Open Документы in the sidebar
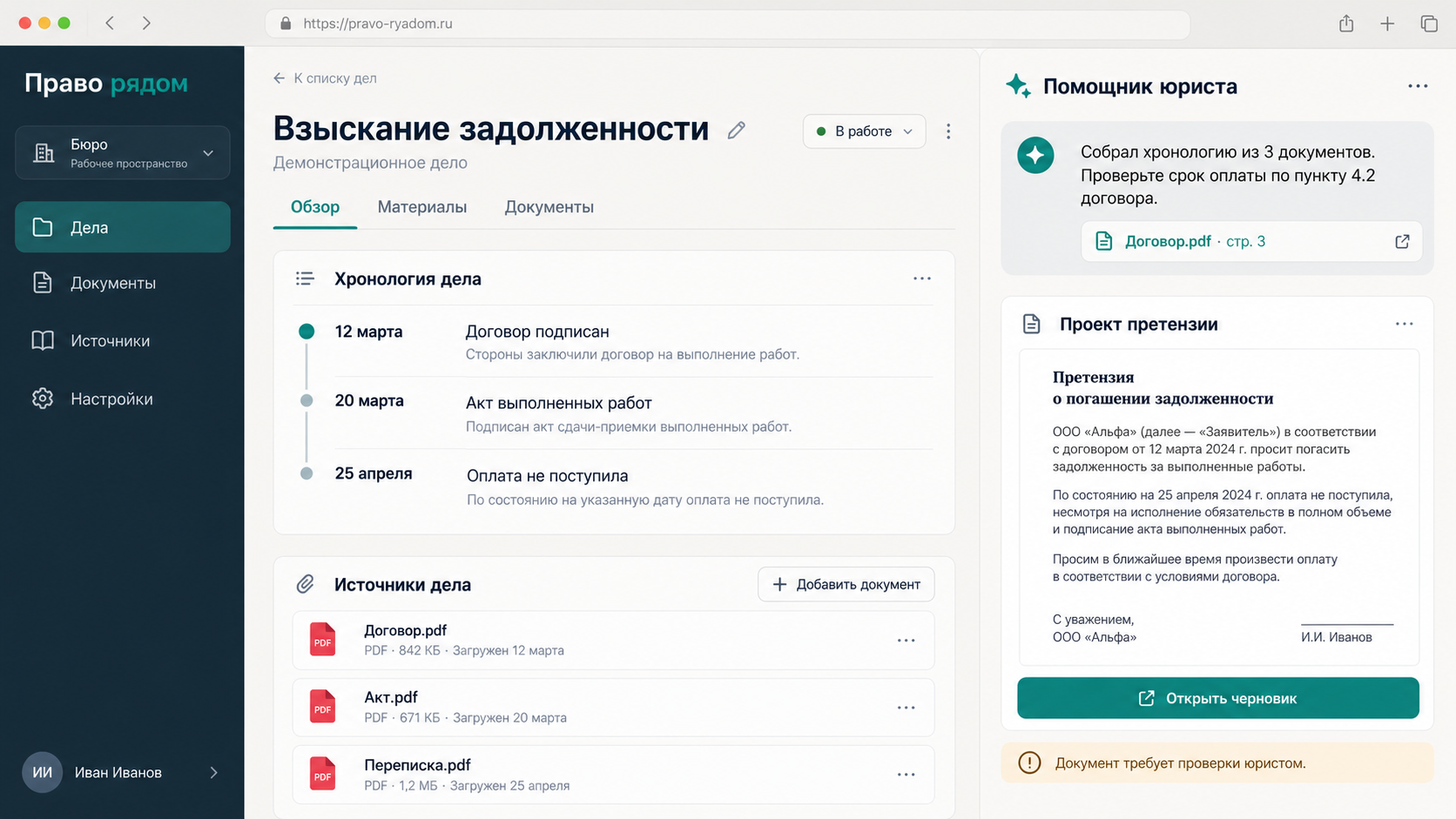The height and width of the screenshot is (819, 1456). [x=123, y=283]
